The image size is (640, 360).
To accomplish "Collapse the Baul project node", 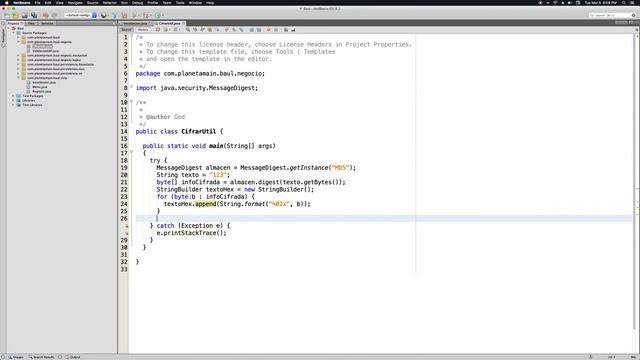I will (x=9, y=29).
